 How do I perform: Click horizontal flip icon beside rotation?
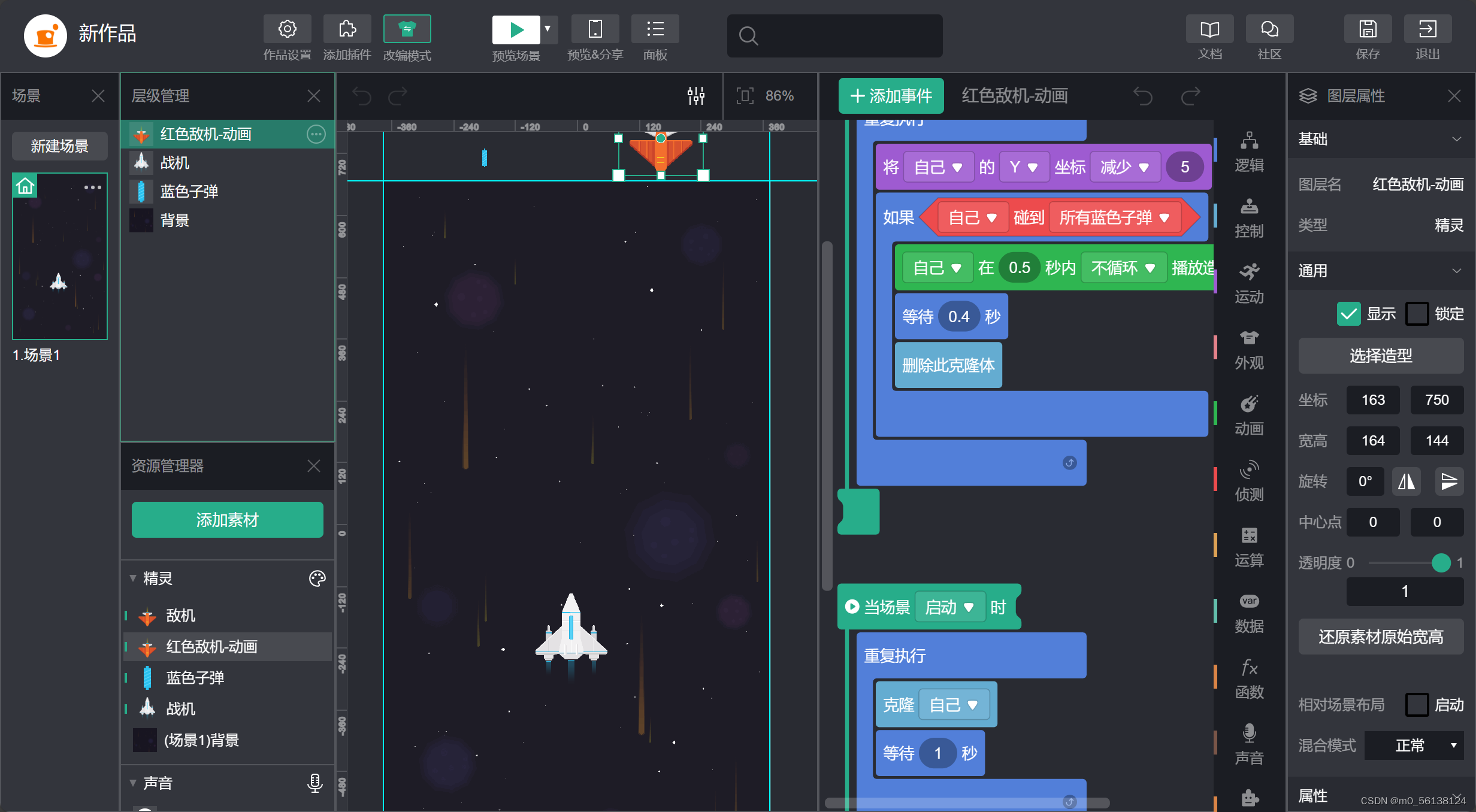click(x=1406, y=481)
